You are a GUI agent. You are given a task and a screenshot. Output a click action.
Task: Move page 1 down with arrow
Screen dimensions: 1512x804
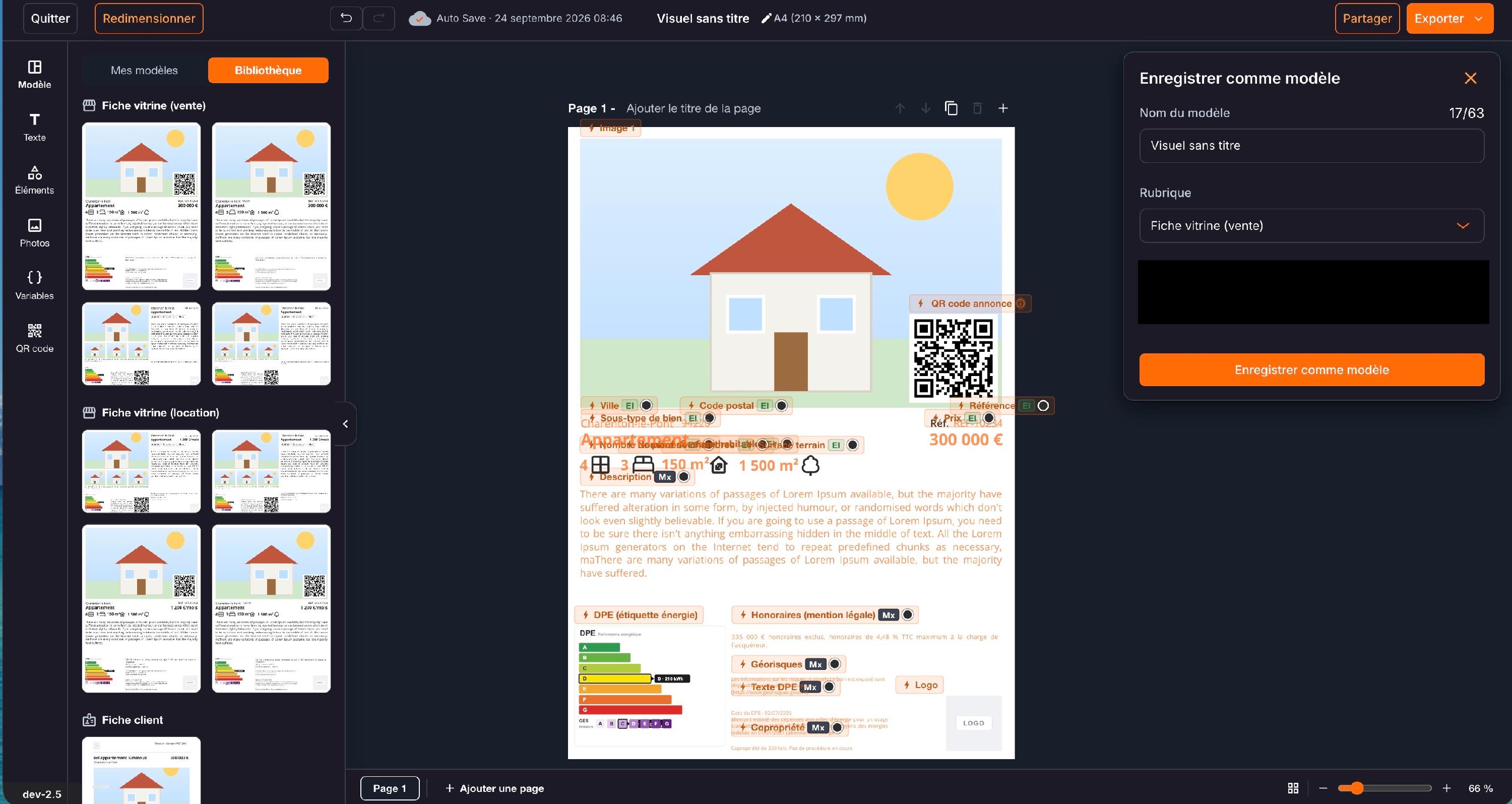click(926, 108)
